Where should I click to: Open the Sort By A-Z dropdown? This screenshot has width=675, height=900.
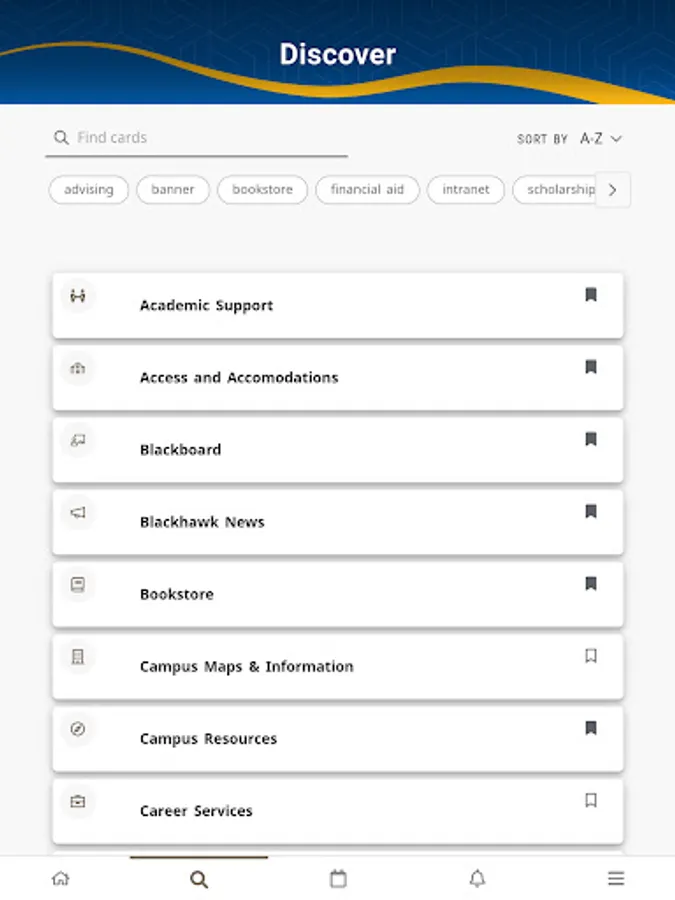coord(600,138)
